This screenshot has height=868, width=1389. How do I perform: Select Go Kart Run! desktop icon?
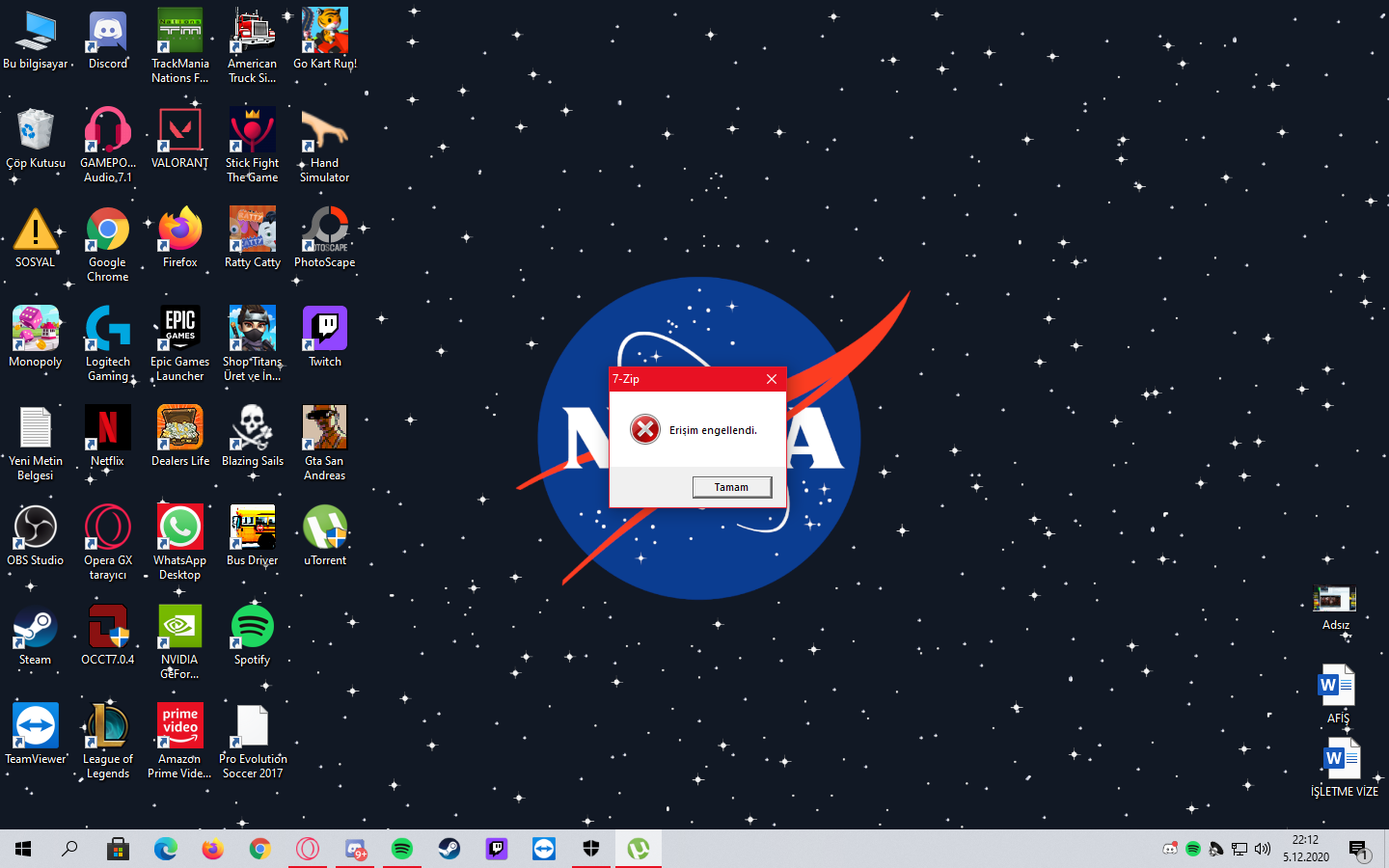click(325, 41)
